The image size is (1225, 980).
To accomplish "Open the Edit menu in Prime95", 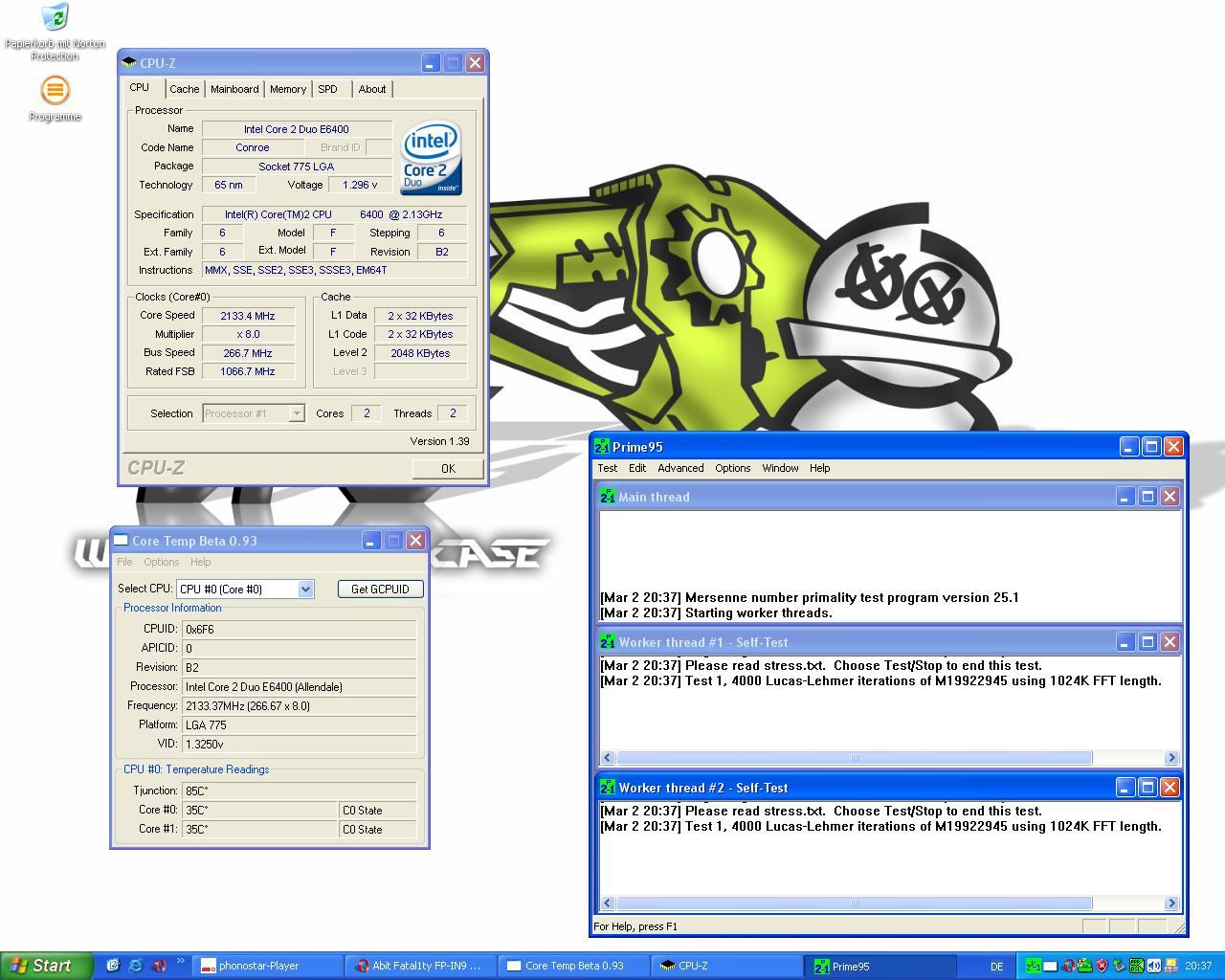I will pos(637,468).
